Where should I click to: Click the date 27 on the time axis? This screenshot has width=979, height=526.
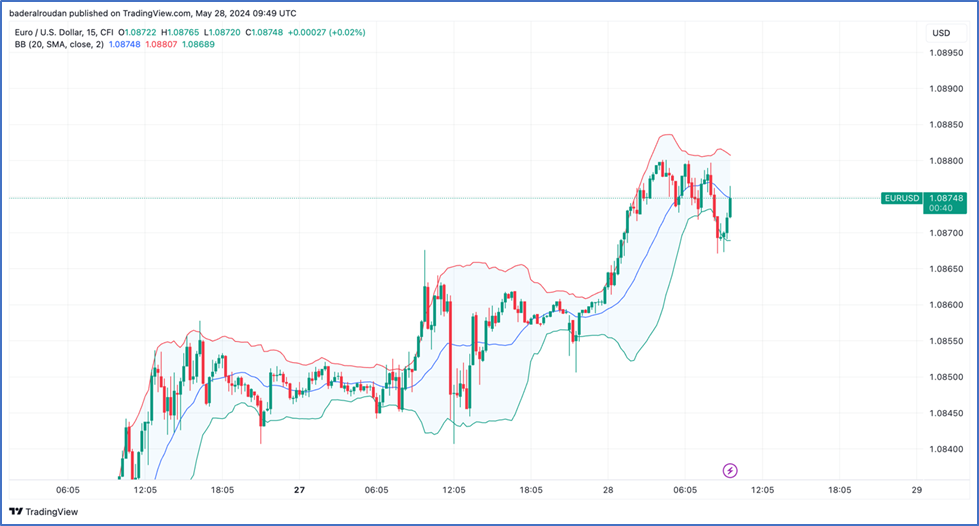[x=299, y=490]
